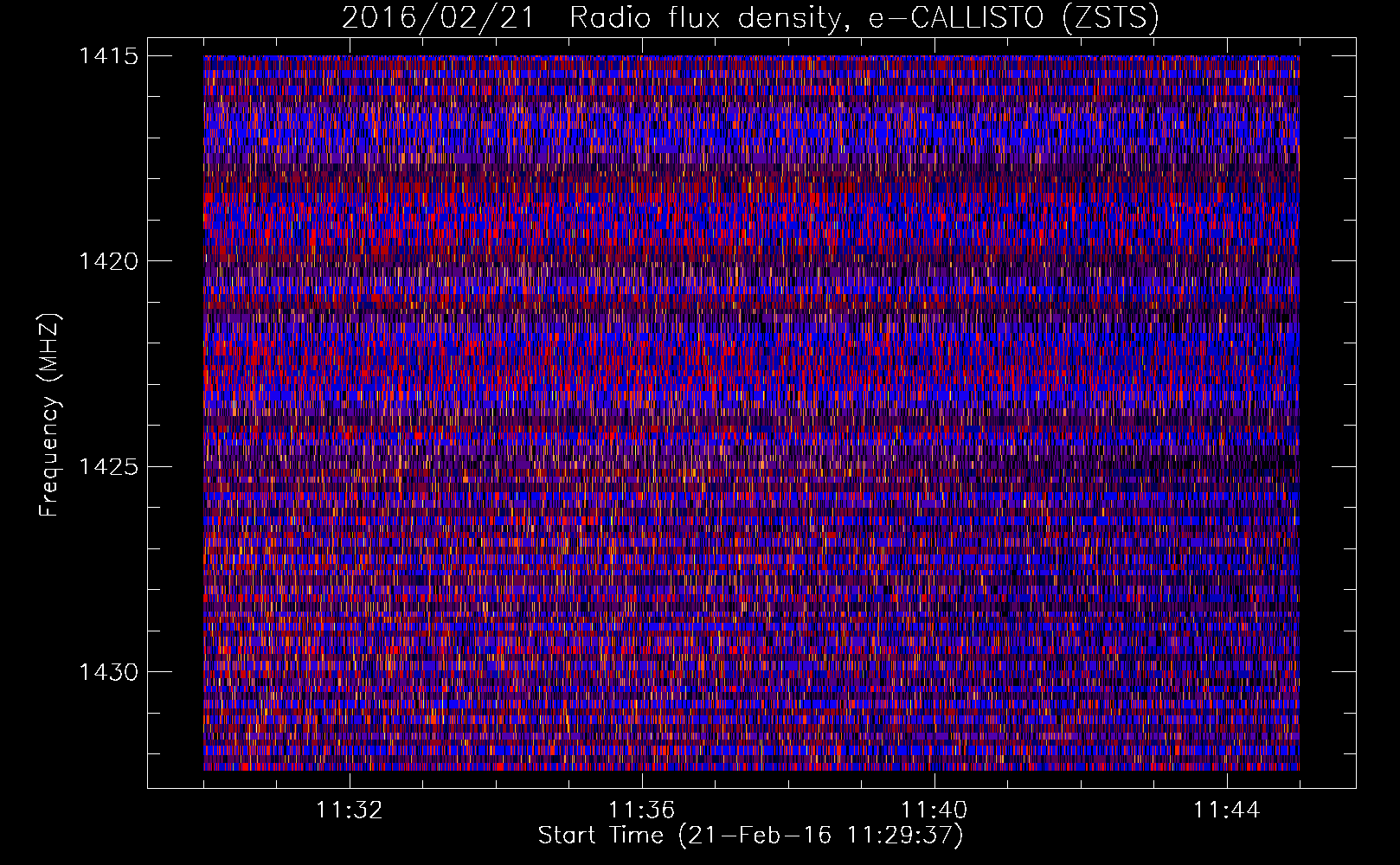The width and height of the screenshot is (1400, 865).
Task: Click the 'e-CALLISTO (ZSTS)' station label in title
Action: tap(1014, 17)
